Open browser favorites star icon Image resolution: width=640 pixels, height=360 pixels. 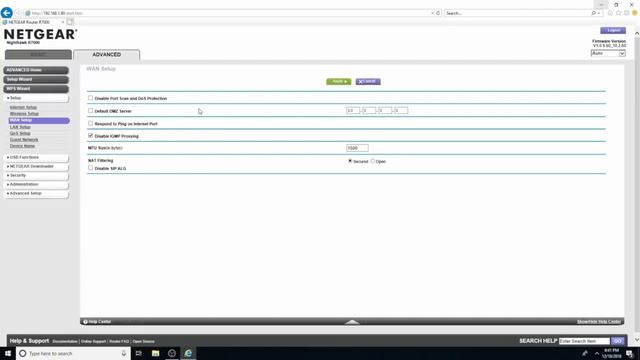618,13
